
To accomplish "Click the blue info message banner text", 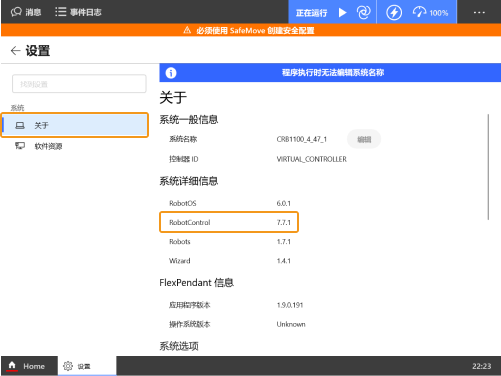I will (333, 73).
